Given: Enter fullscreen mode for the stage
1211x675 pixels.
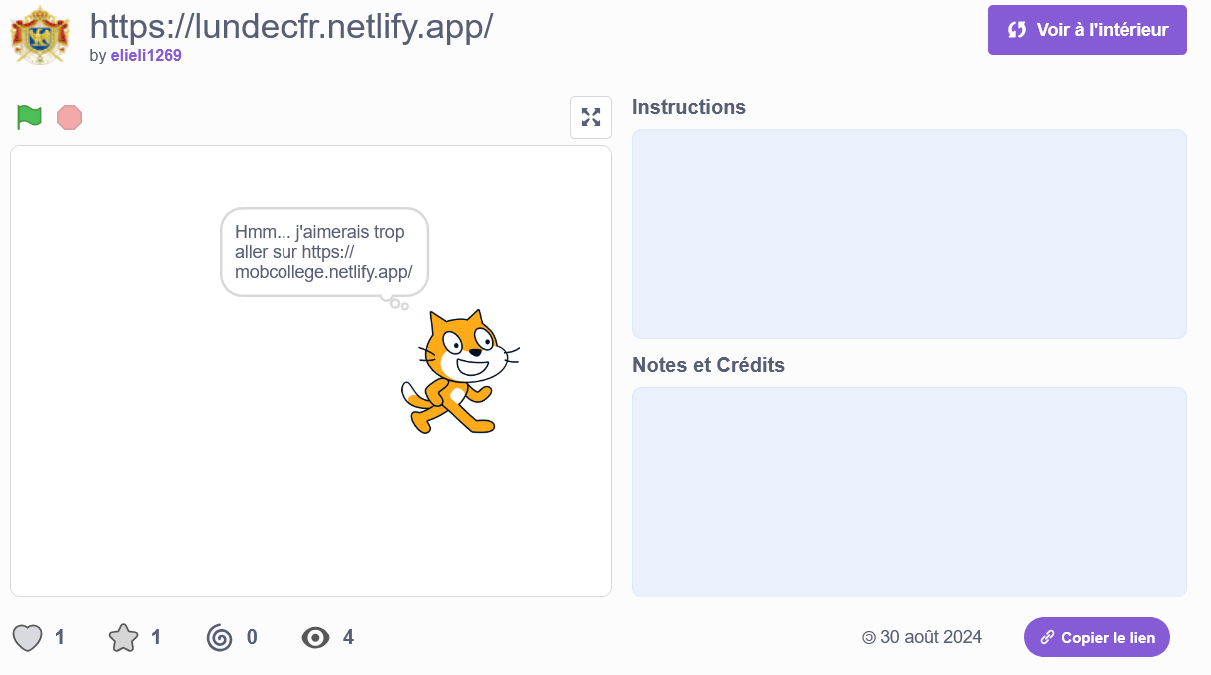Looking at the screenshot, I should 591,117.
